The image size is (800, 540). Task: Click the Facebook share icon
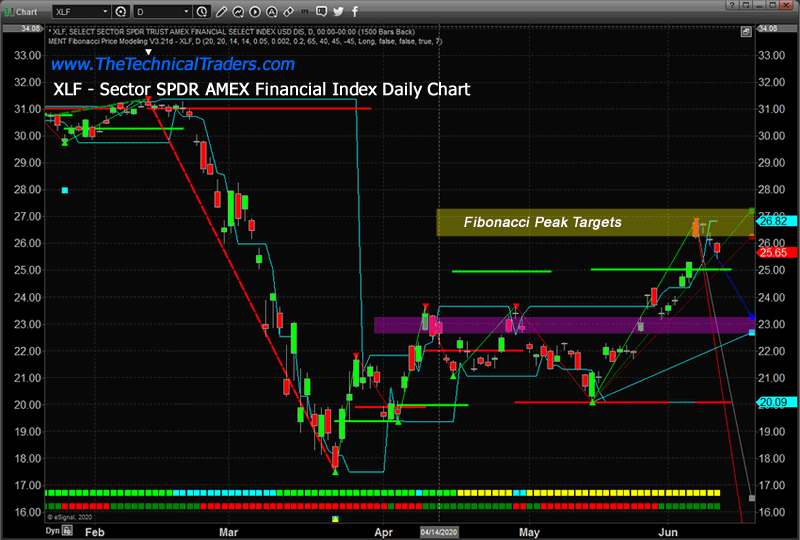point(355,12)
